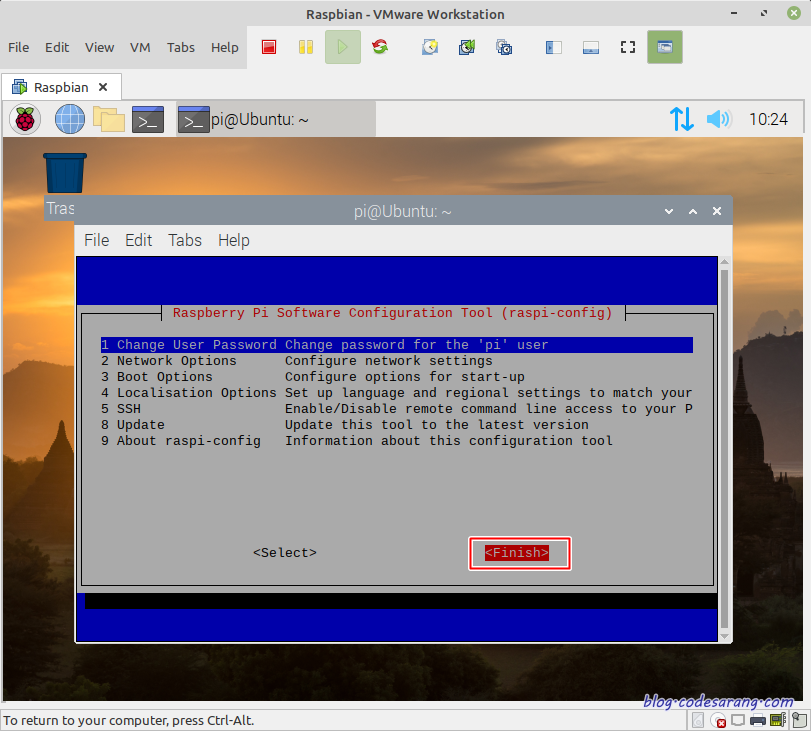Screen dimensions: 811x731
Task: Maximize the pi@Ubuntu terminal window
Action: (693, 211)
